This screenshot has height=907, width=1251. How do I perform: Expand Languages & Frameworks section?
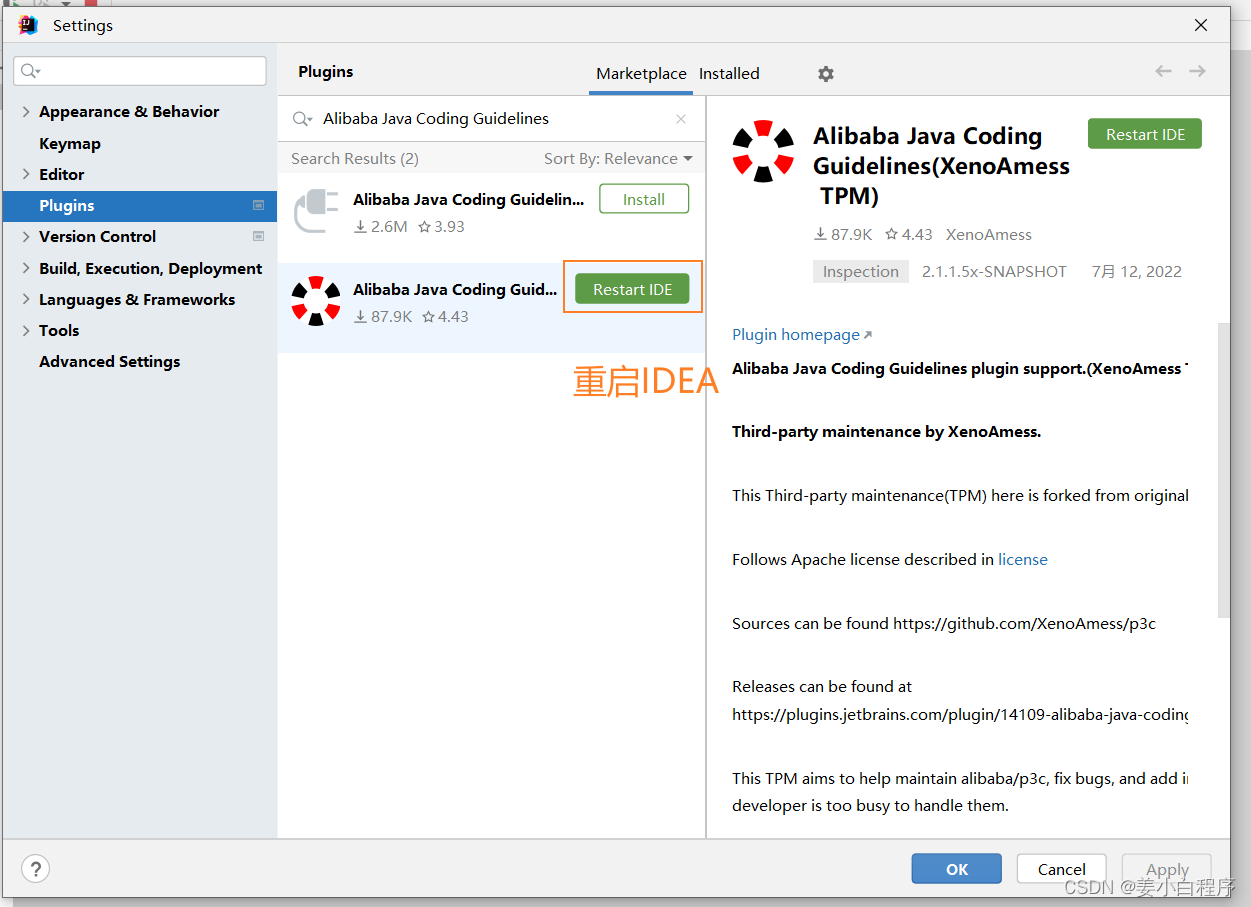point(26,299)
